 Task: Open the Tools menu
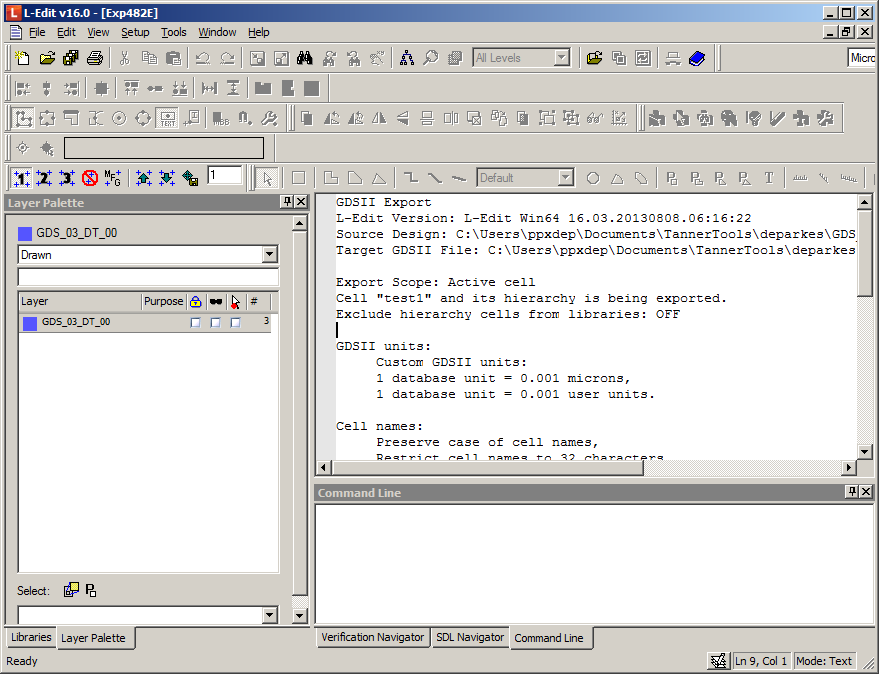[x=174, y=33]
